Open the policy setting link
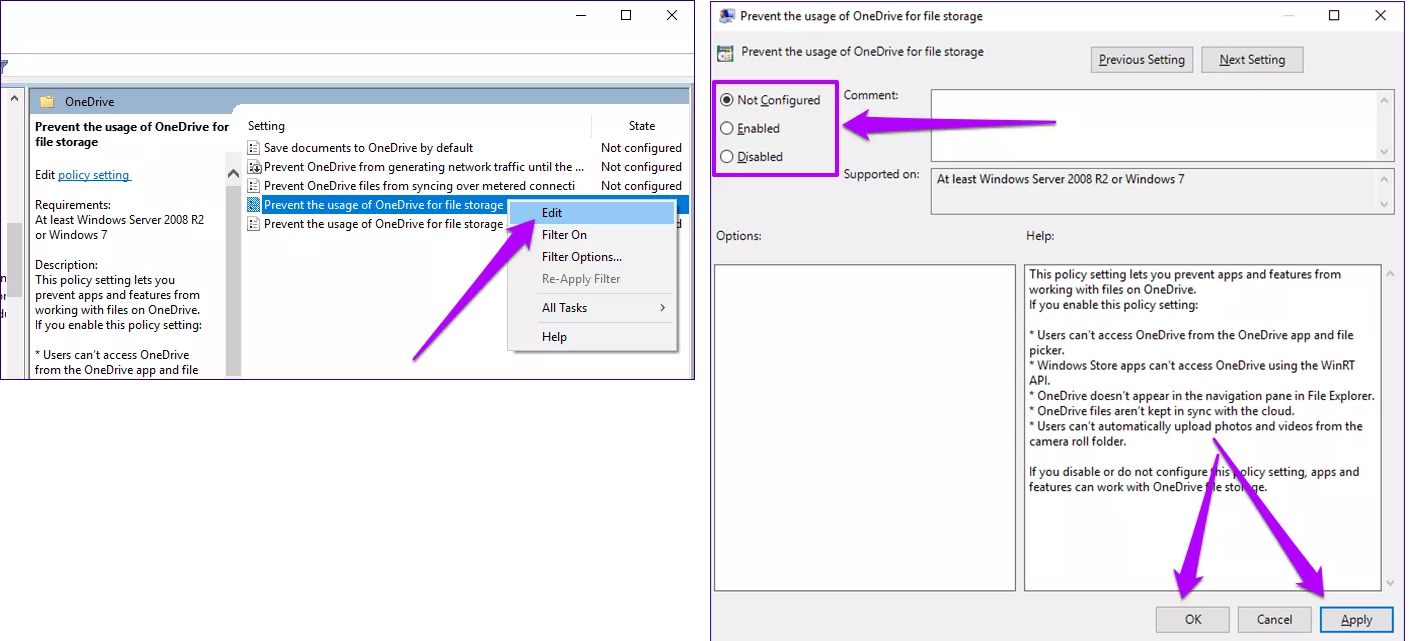The image size is (1417, 641). point(94,175)
